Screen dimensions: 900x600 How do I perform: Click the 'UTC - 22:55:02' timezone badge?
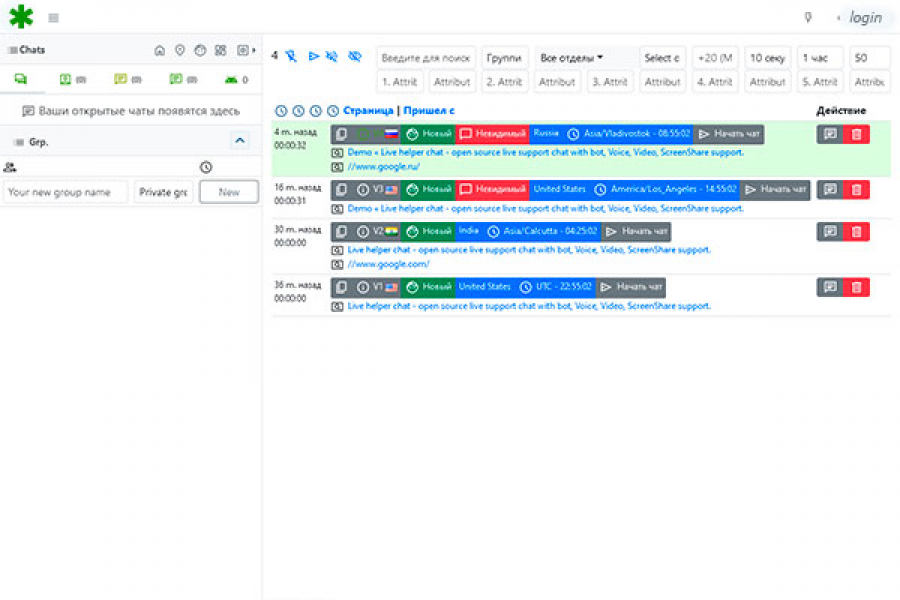(556, 287)
